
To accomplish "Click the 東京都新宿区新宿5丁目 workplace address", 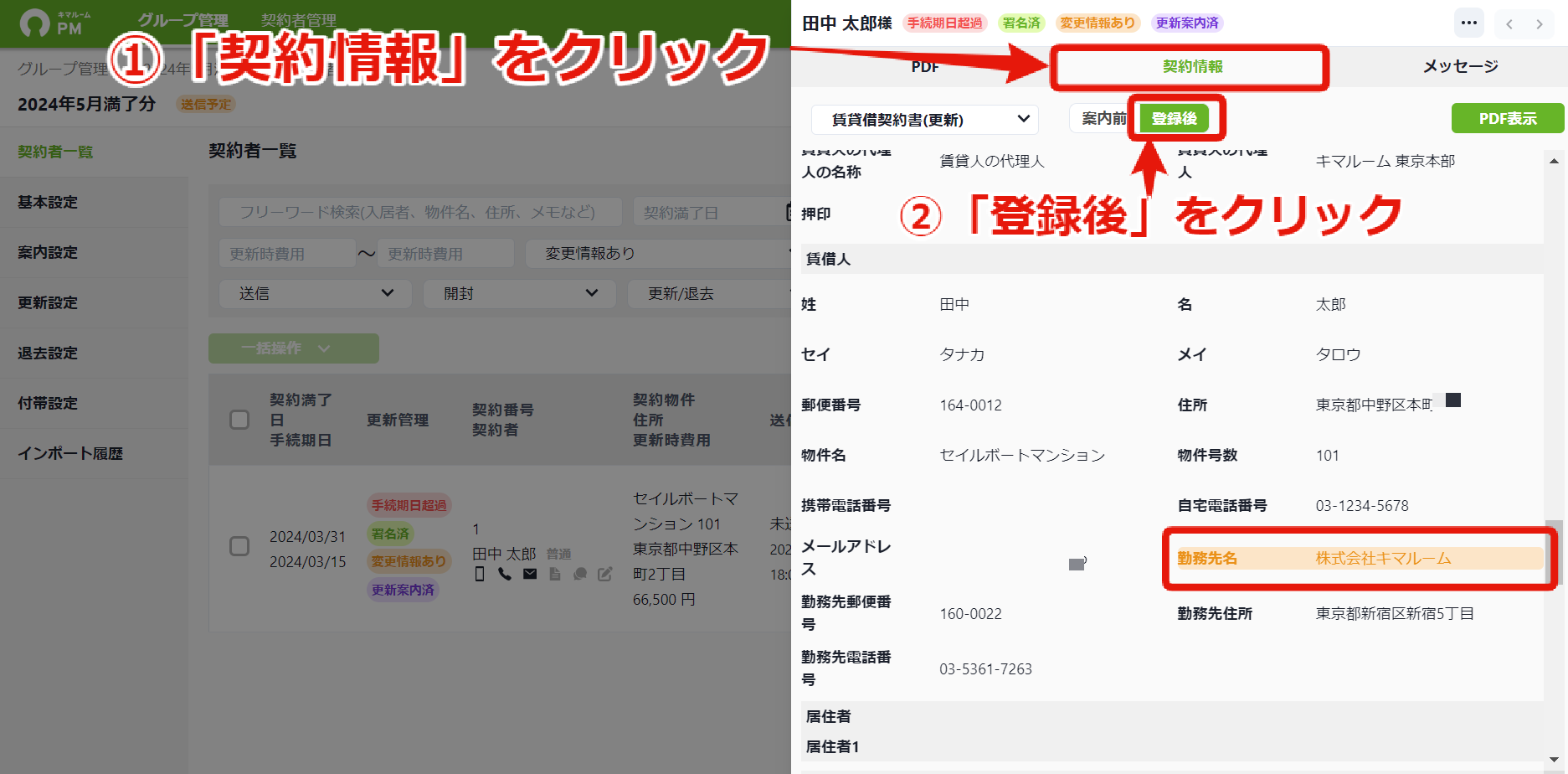I will click(x=1395, y=613).
